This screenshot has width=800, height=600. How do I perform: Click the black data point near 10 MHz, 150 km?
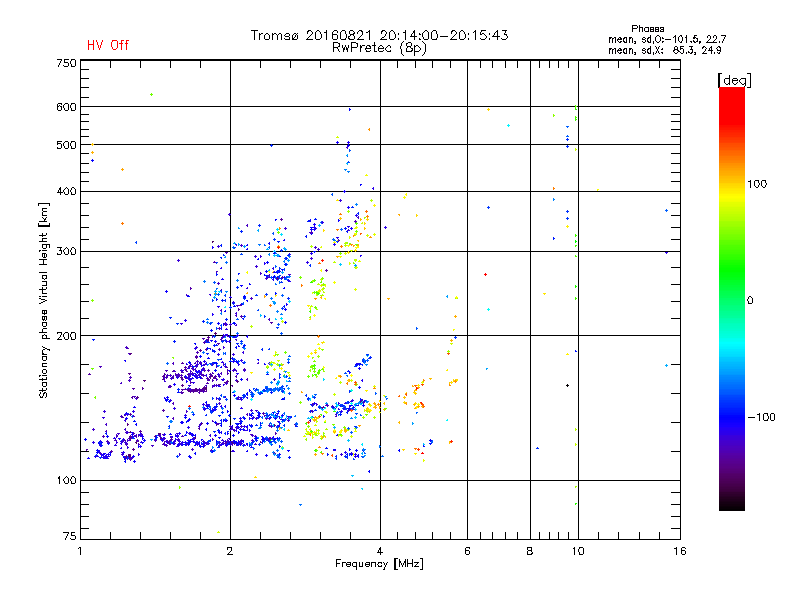[567, 386]
